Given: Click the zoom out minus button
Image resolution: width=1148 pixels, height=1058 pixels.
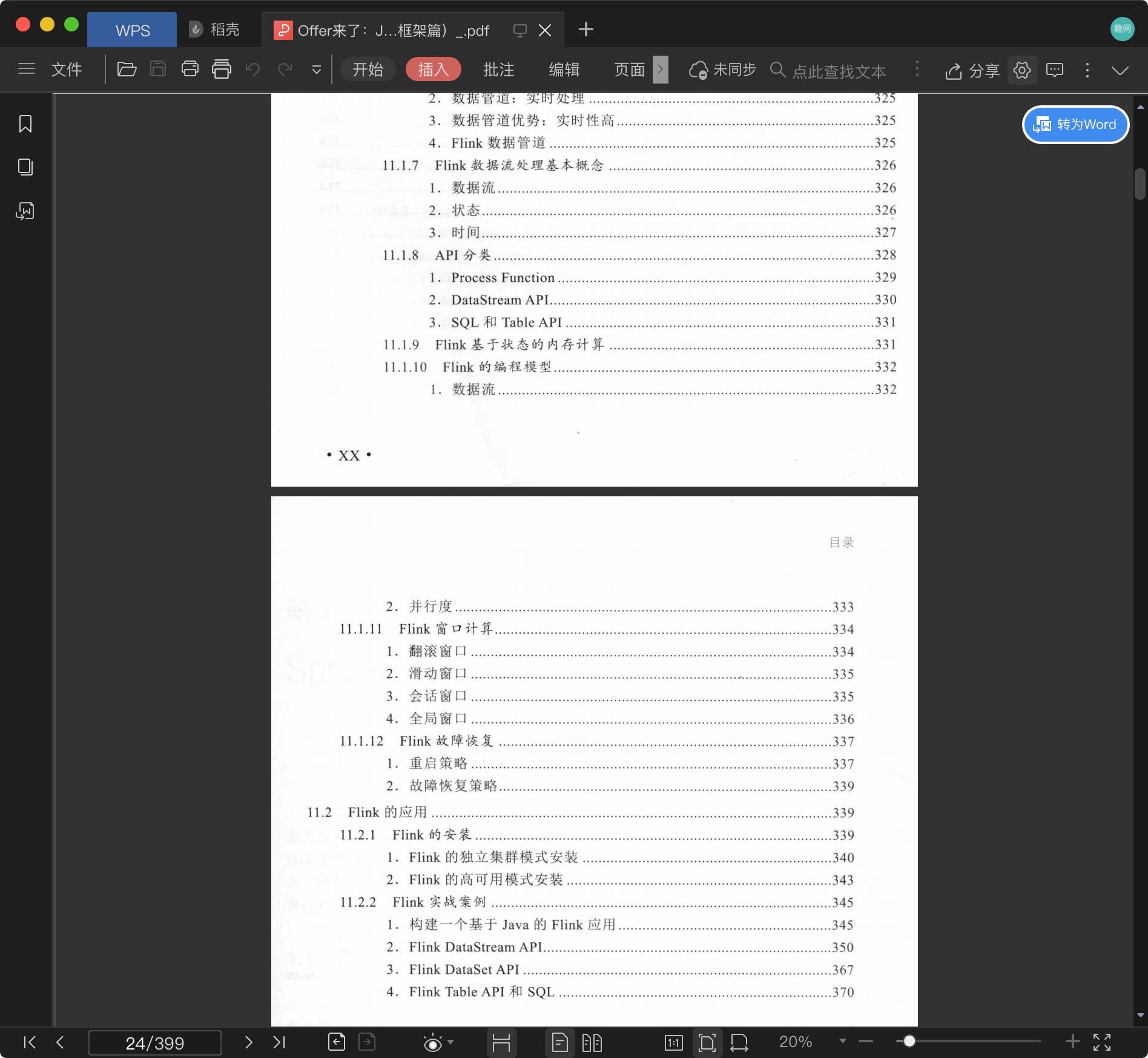Looking at the screenshot, I should pyautogui.click(x=866, y=1042).
